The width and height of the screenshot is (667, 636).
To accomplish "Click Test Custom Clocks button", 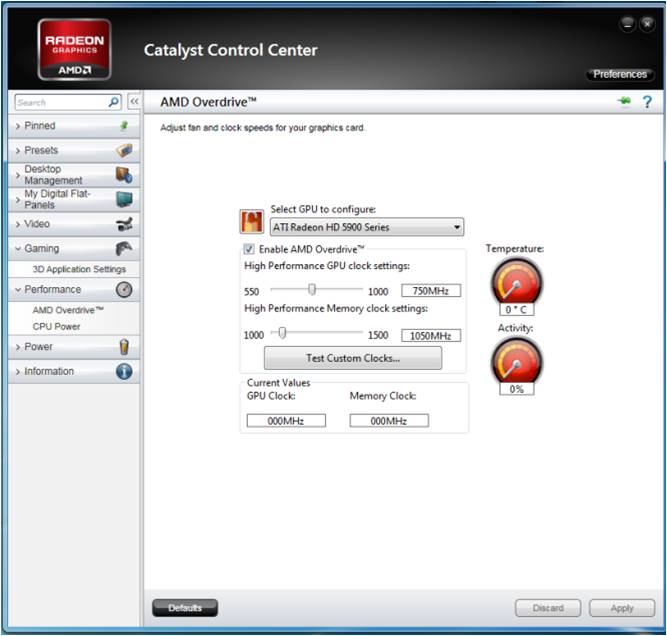I will pyautogui.click(x=353, y=358).
